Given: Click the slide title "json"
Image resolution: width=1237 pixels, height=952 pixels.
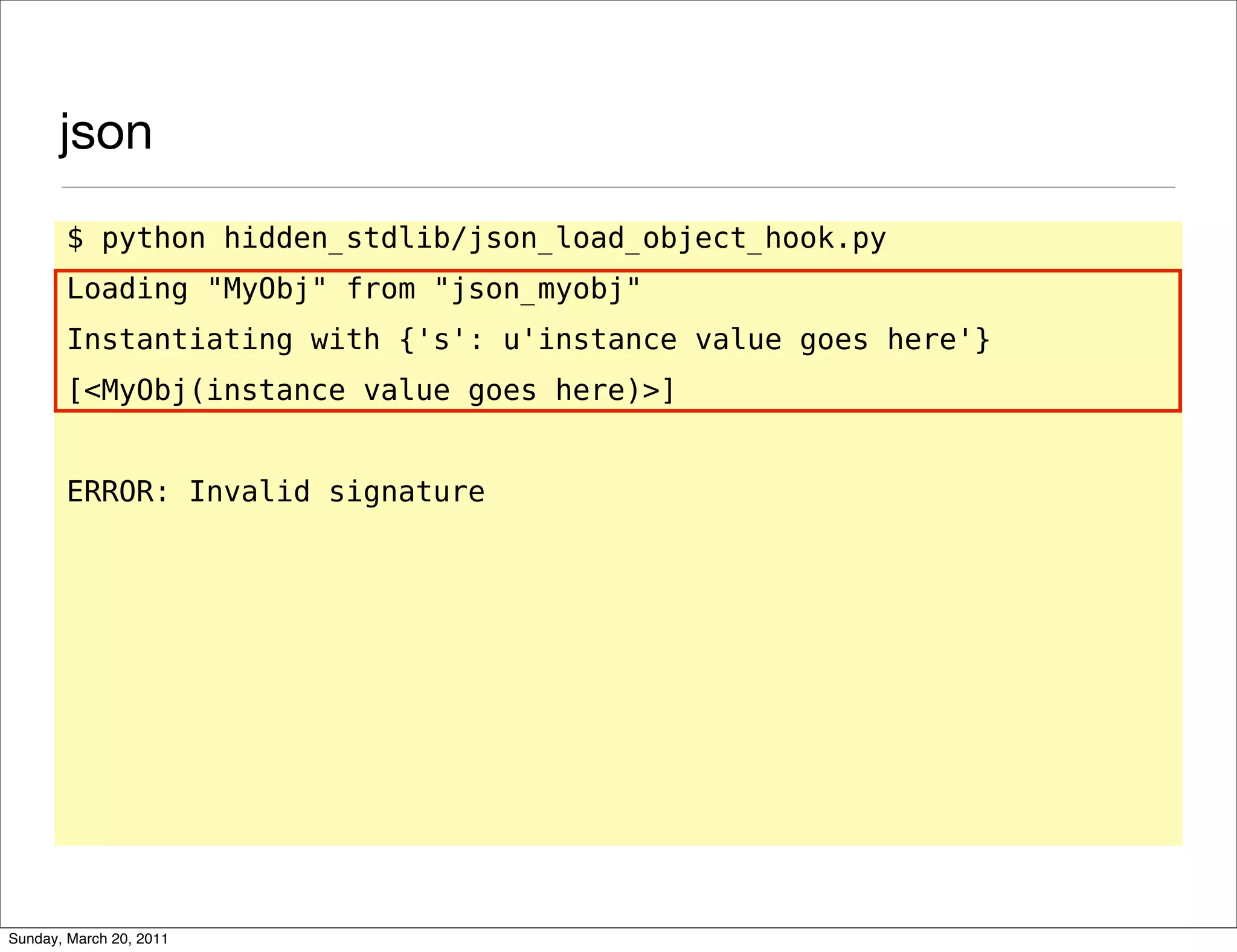Looking at the screenshot, I should pos(106,133).
